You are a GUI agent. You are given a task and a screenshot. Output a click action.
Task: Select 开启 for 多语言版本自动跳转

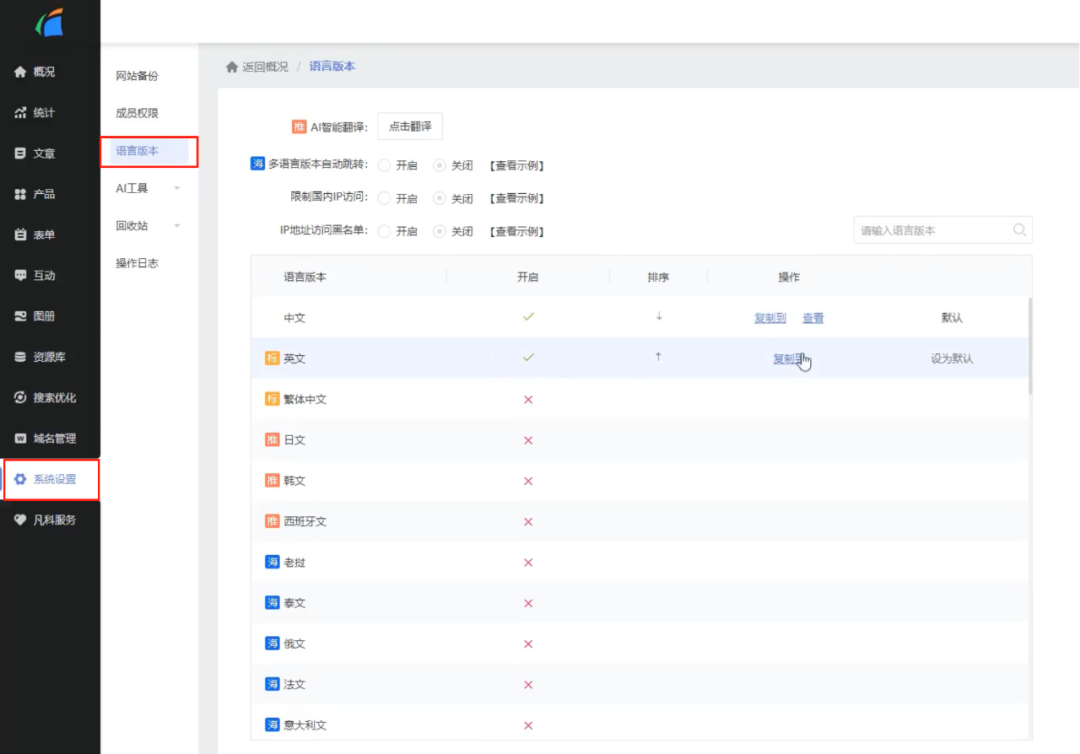(384, 165)
